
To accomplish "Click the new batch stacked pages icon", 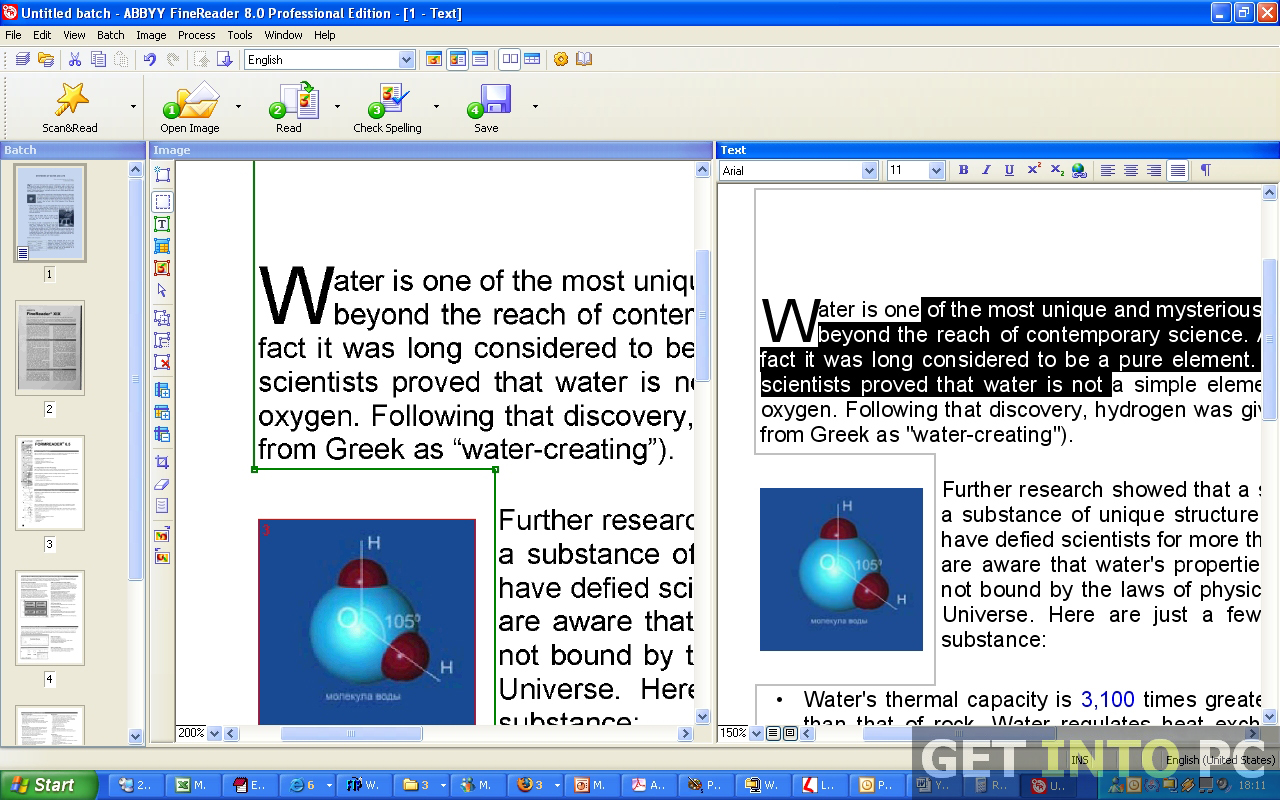I will (x=22, y=60).
